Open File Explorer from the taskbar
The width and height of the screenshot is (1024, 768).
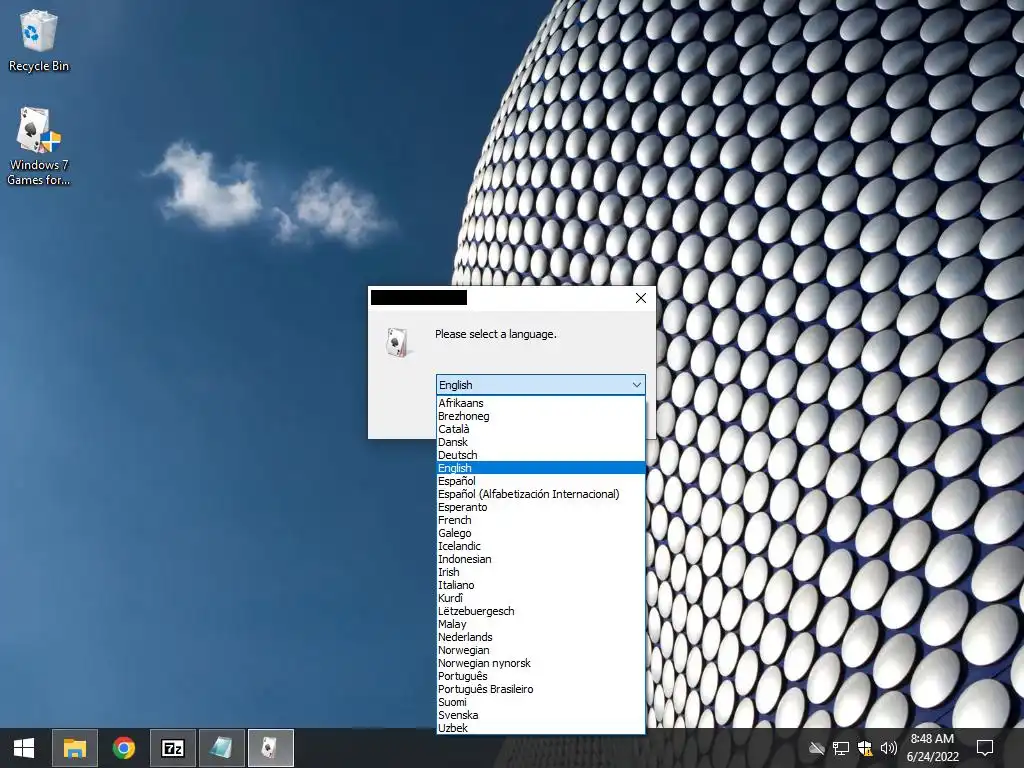click(x=74, y=748)
